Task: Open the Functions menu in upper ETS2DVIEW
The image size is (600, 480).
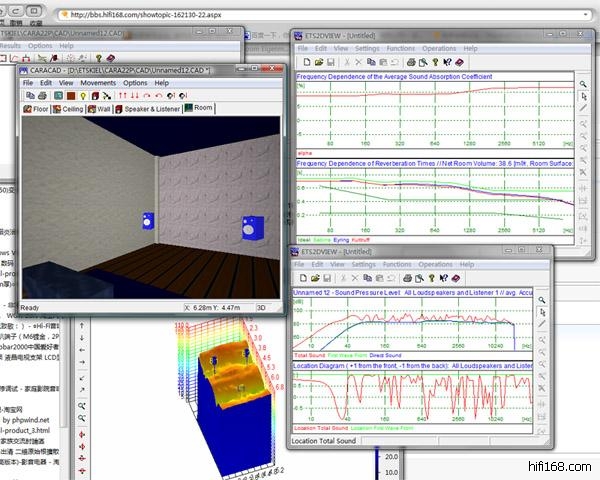Action: (x=401, y=47)
